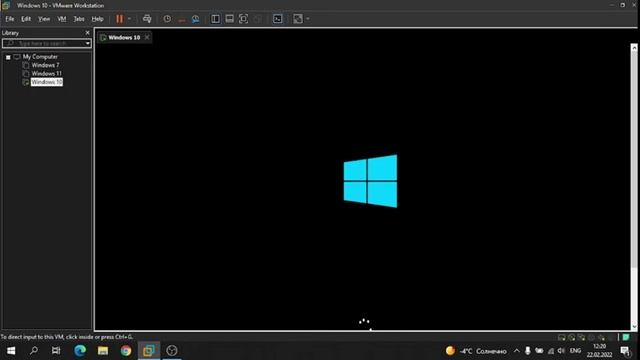
Task: Select the Windows 7 virtual machine
Action: (45, 65)
